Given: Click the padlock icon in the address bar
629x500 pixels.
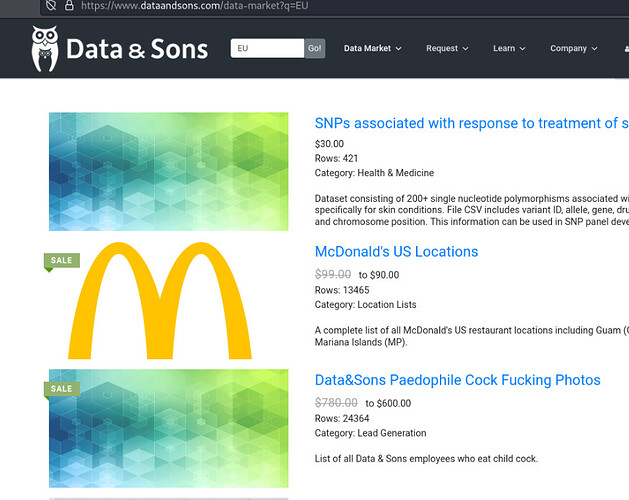Looking at the screenshot, I should tap(69, 5).
